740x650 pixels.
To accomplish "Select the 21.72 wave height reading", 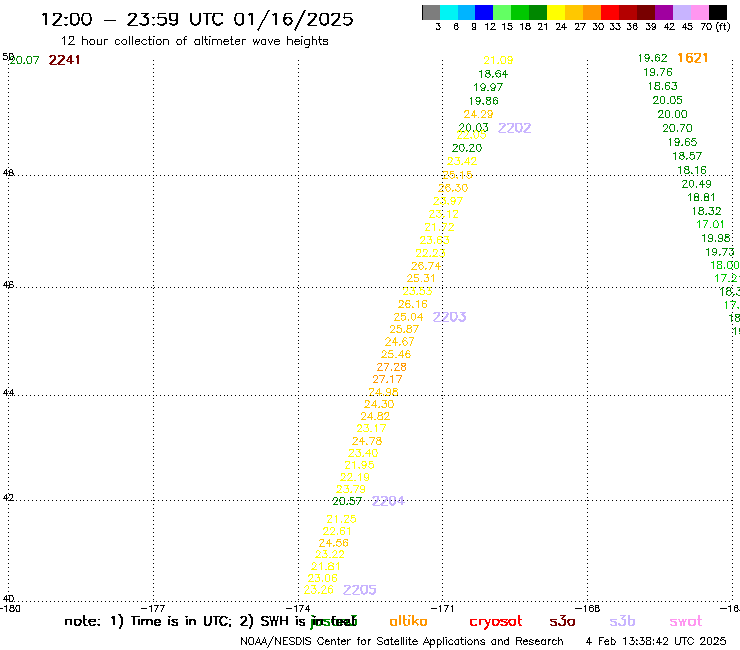I will tap(439, 227).
